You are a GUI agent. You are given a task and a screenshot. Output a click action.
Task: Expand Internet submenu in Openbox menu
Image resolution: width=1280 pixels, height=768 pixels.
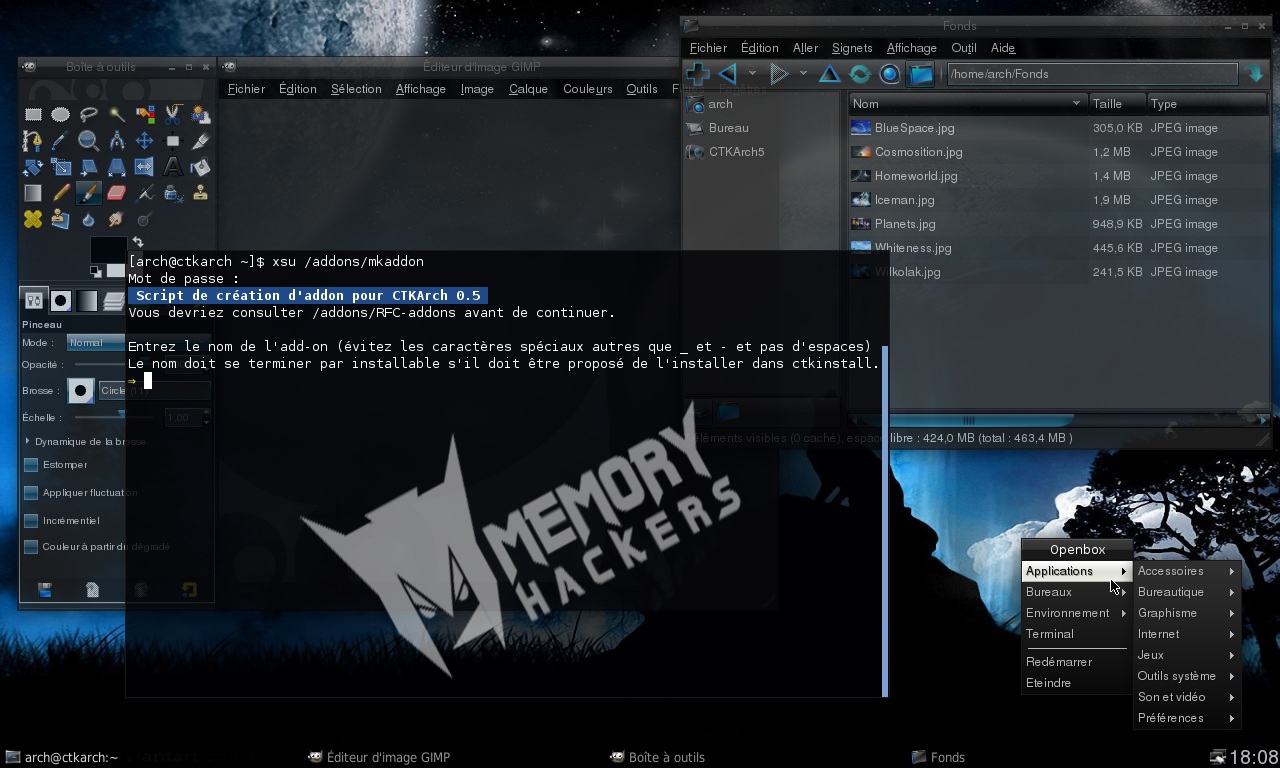tap(1187, 634)
